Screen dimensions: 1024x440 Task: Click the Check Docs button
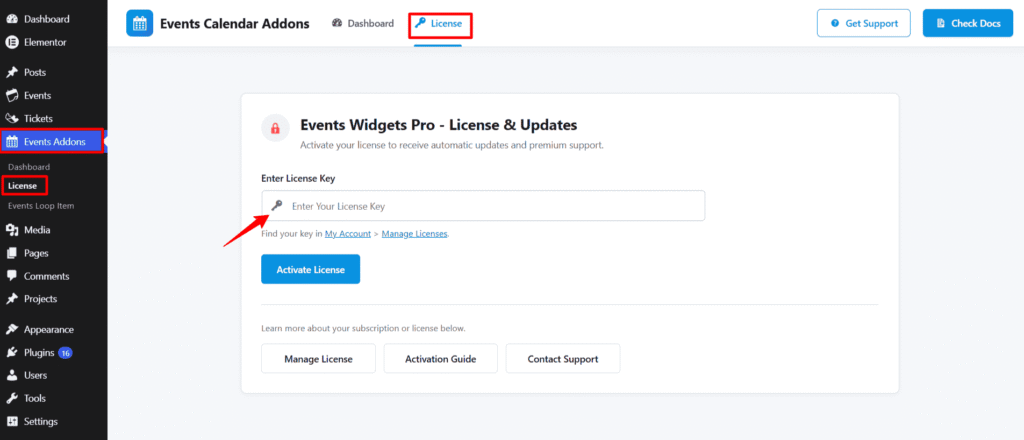click(968, 24)
